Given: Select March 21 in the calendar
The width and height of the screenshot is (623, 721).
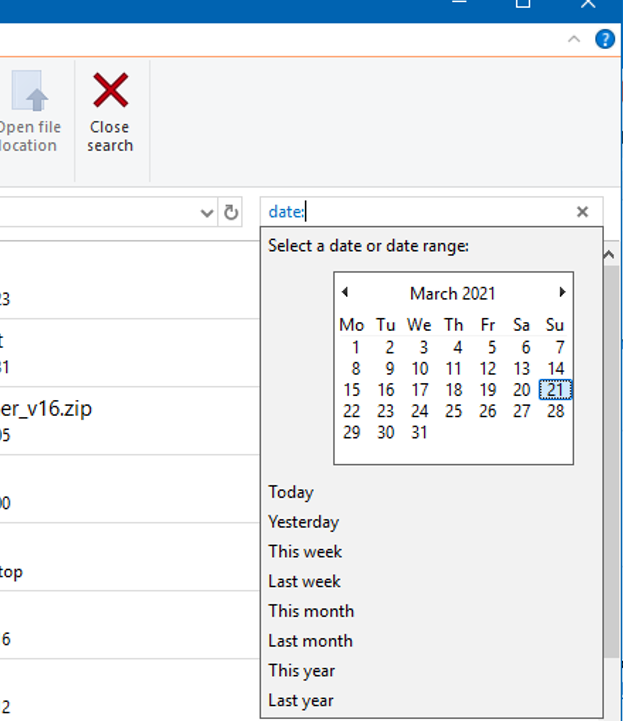Looking at the screenshot, I should coord(555,390).
